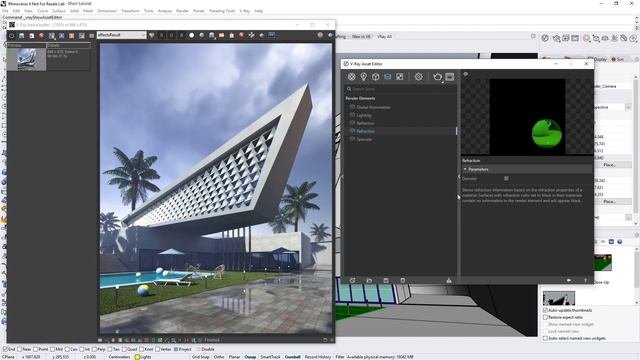Click save asset icon at Asset Editor bottom

point(386,280)
